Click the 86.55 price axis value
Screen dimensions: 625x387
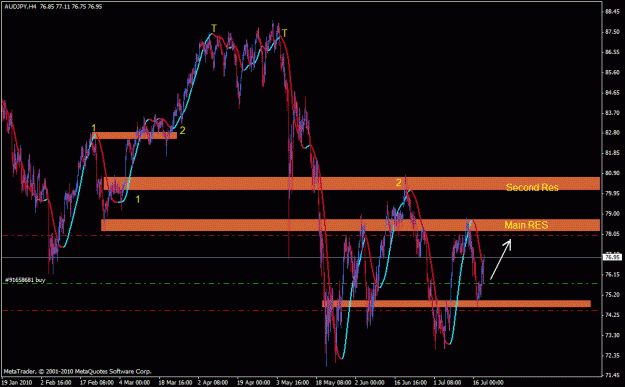click(x=612, y=52)
